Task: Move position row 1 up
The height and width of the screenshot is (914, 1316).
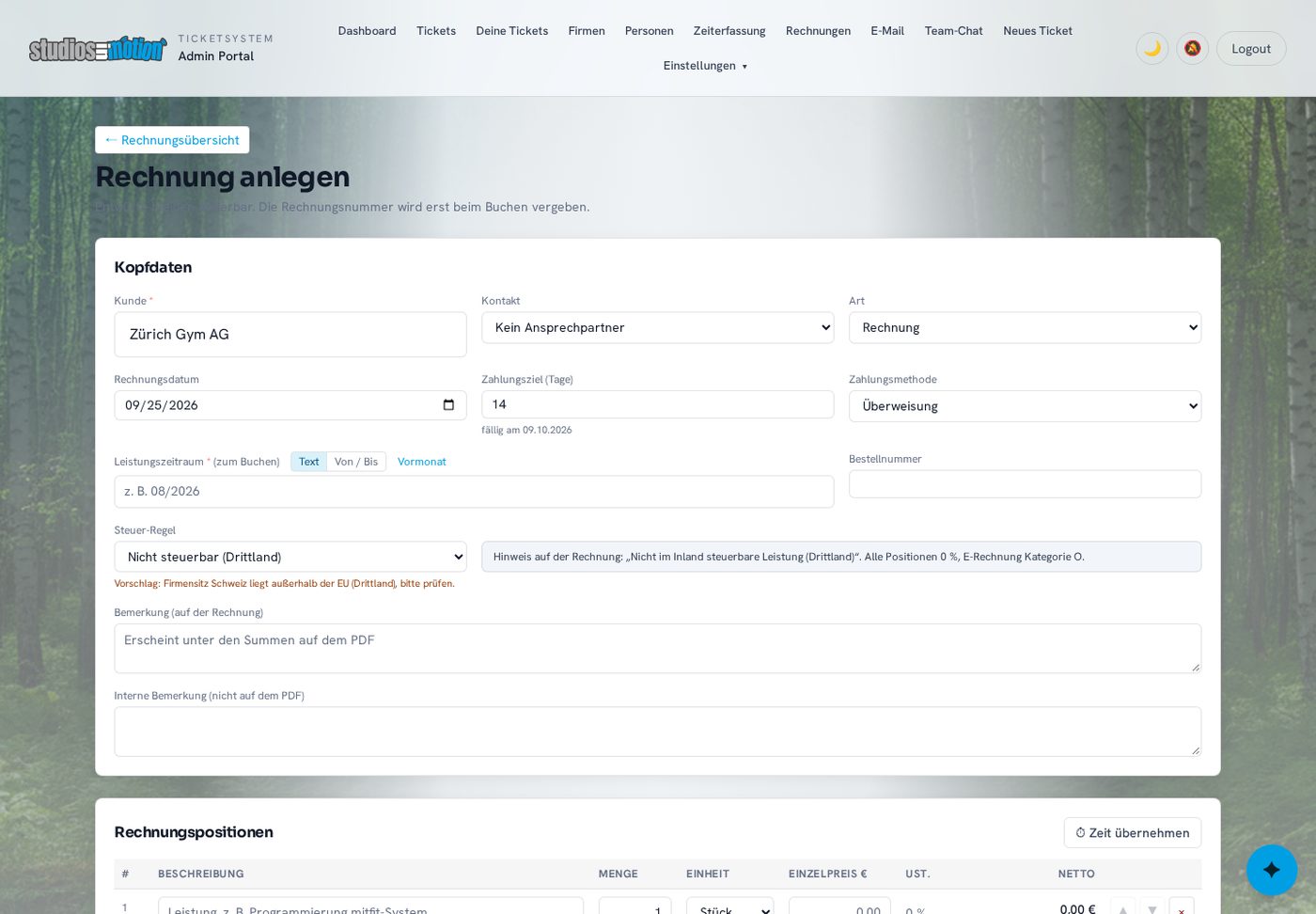Action: pos(1122,908)
